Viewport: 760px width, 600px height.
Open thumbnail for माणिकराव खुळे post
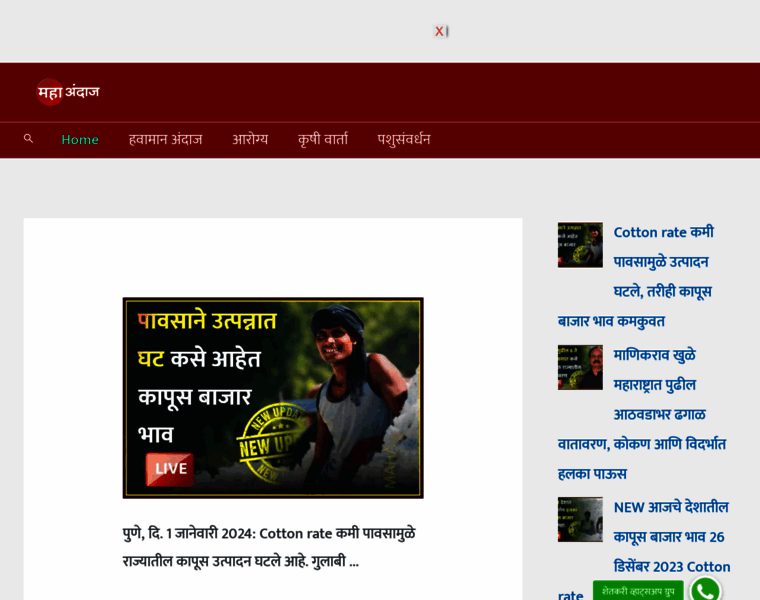pyautogui.click(x=580, y=367)
